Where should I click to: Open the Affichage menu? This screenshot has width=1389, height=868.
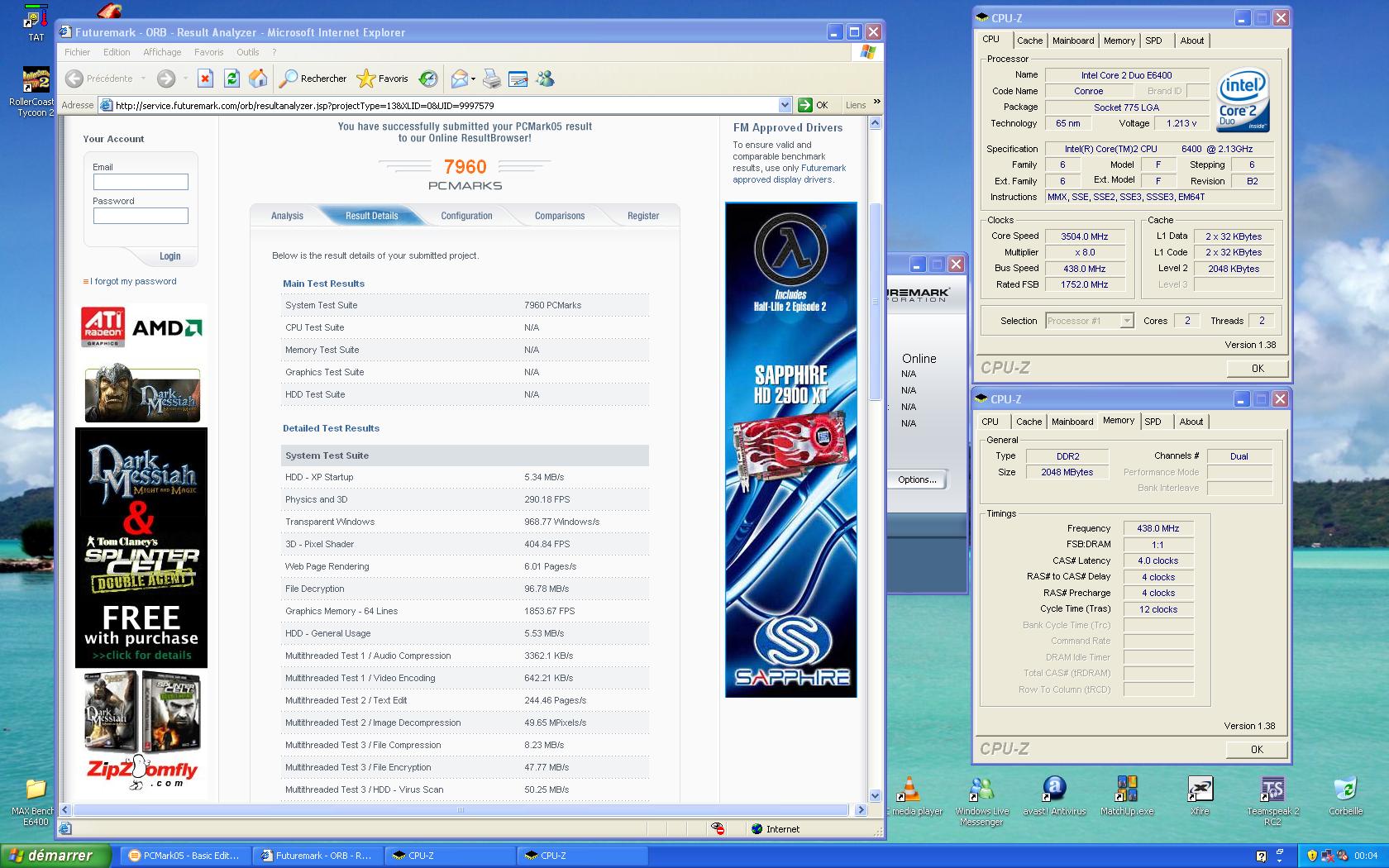pyautogui.click(x=162, y=52)
